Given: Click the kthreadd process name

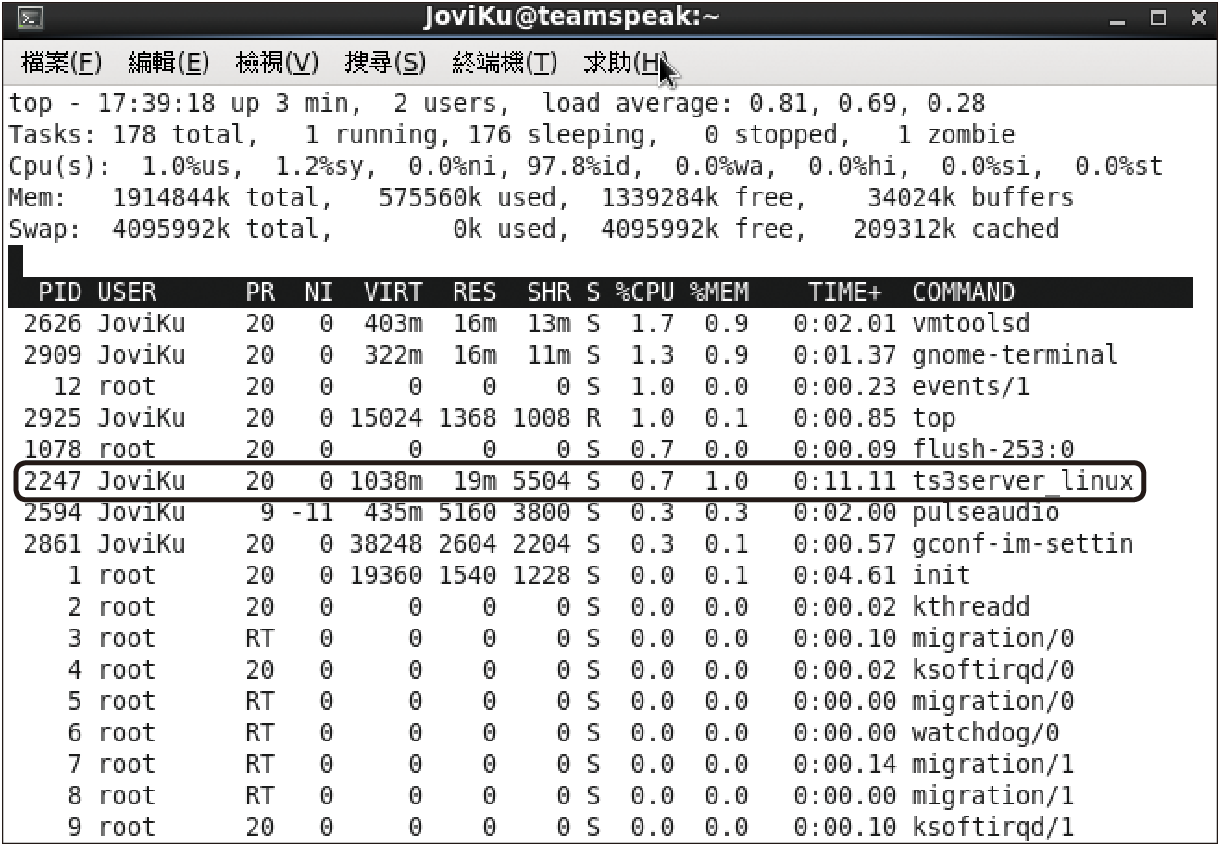Looking at the screenshot, I should click(971, 608).
